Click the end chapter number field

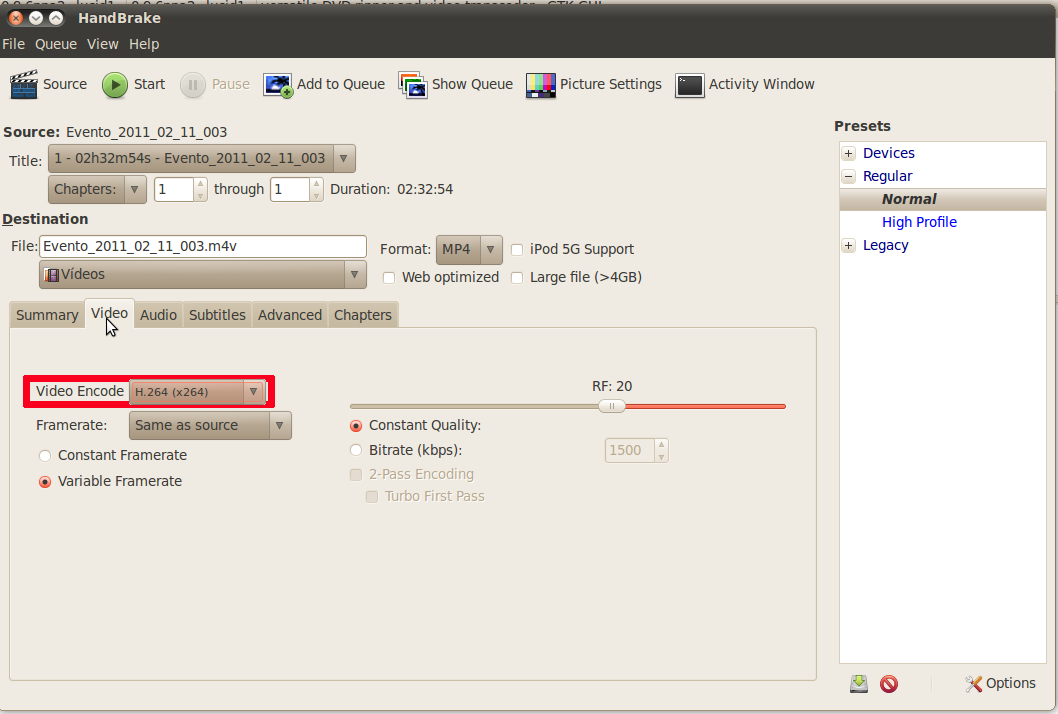pyautogui.click(x=290, y=190)
